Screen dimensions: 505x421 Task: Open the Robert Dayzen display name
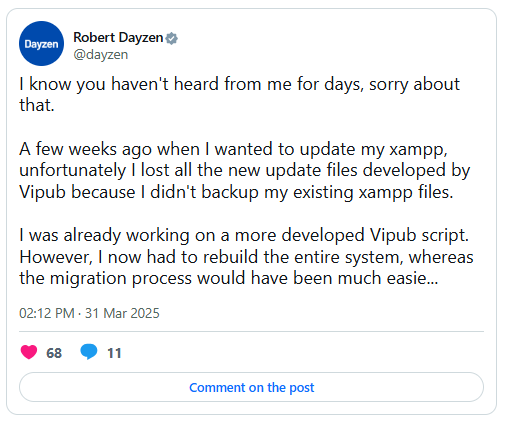118,38
